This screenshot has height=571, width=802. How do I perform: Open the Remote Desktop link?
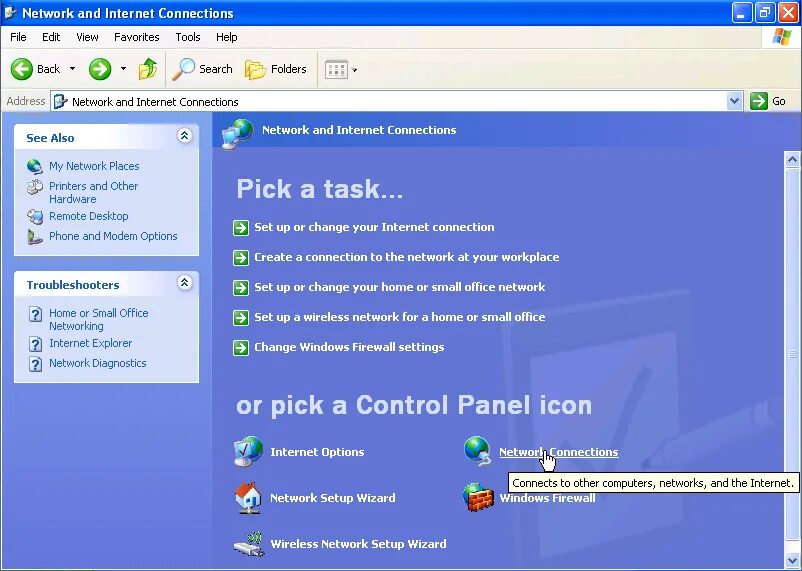click(x=88, y=216)
